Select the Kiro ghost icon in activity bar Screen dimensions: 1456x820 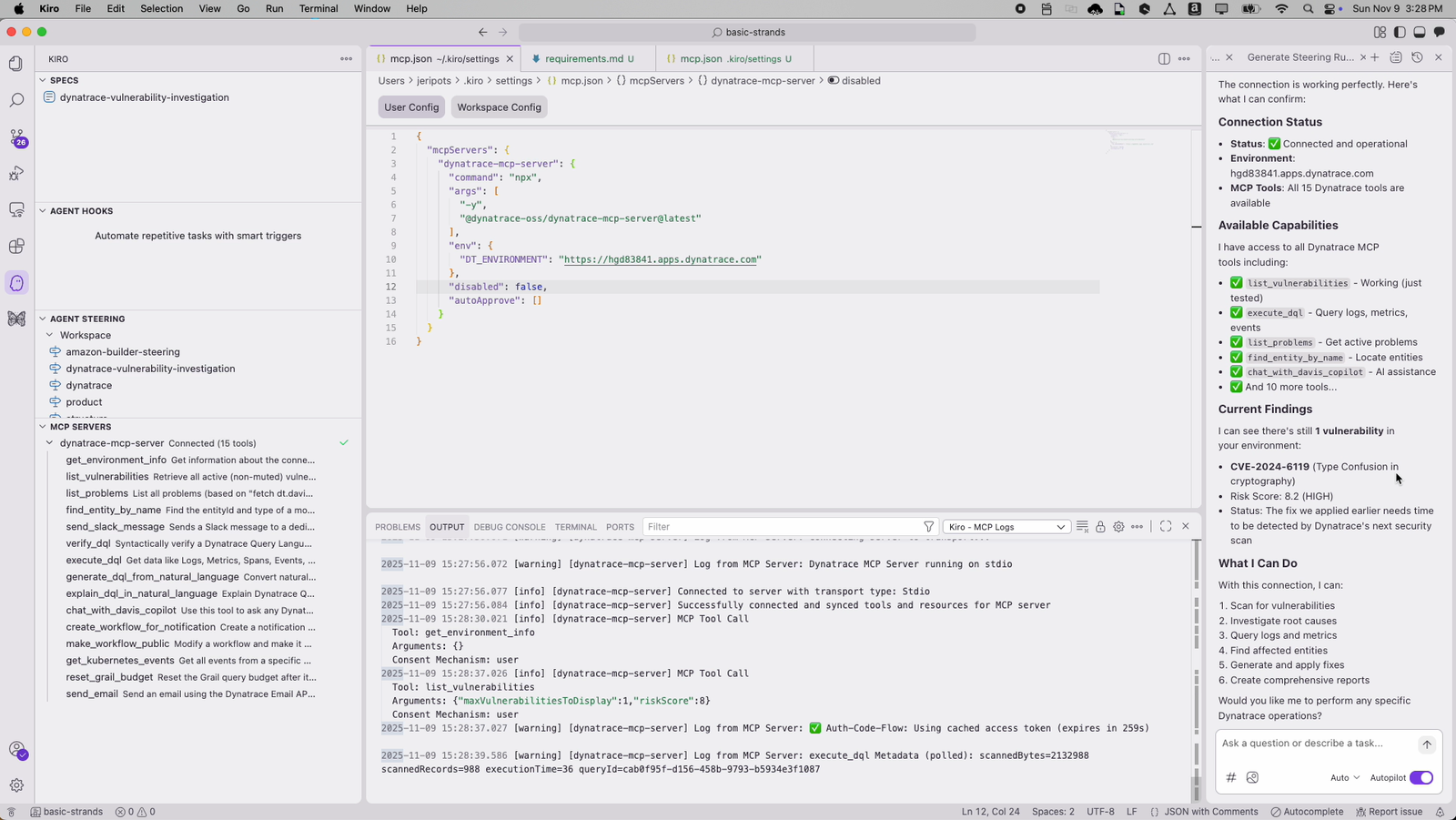[x=16, y=283]
